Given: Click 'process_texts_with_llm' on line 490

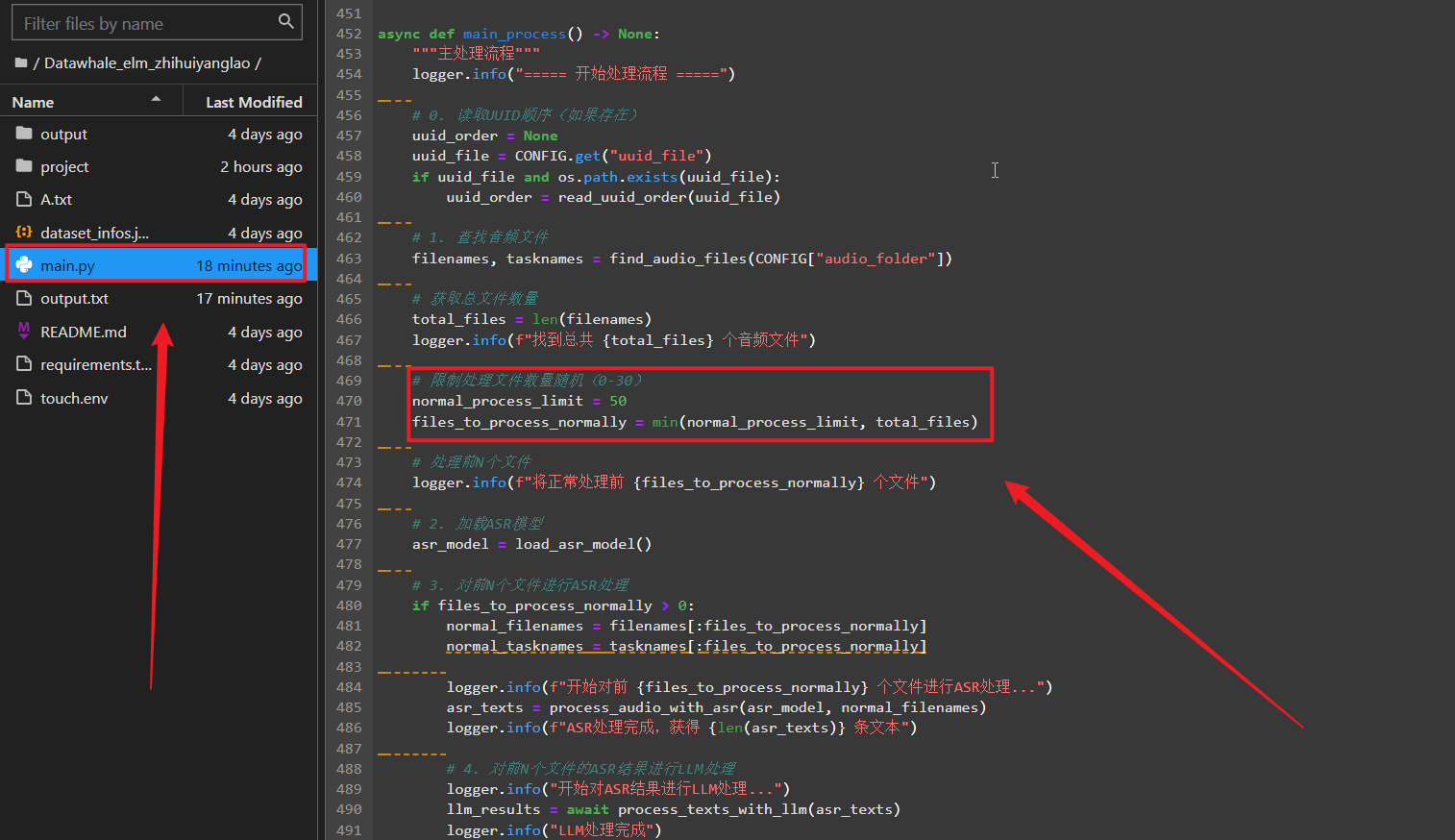Looking at the screenshot, I should coord(711,809).
